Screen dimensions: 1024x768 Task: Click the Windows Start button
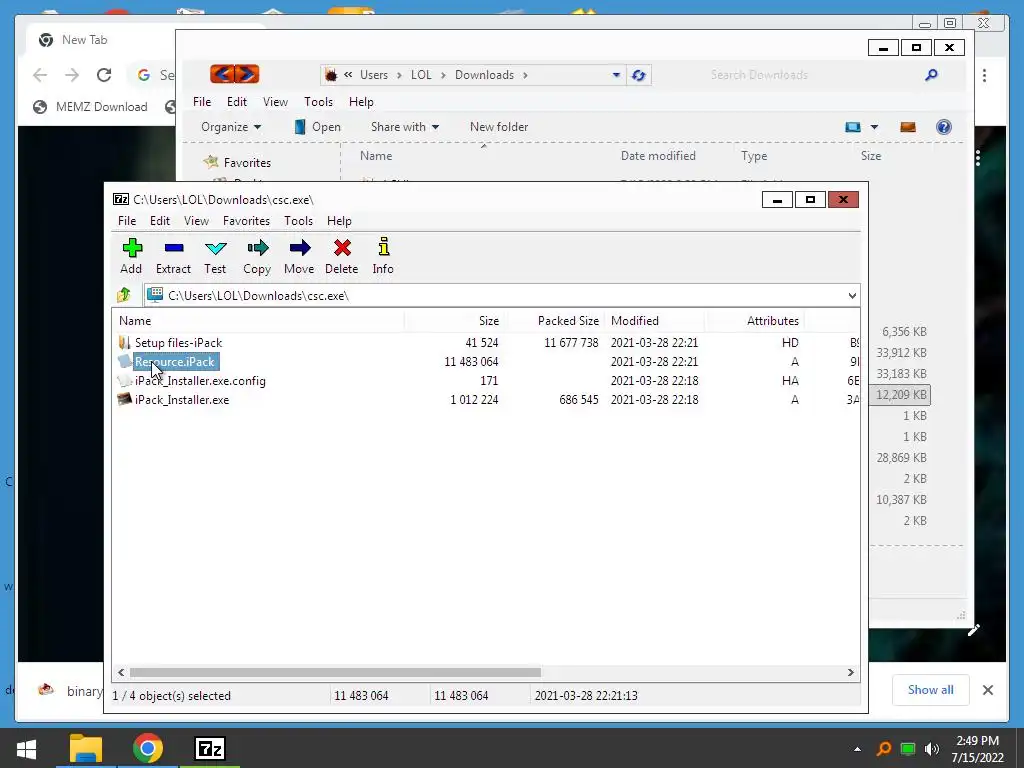pos(26,748)
